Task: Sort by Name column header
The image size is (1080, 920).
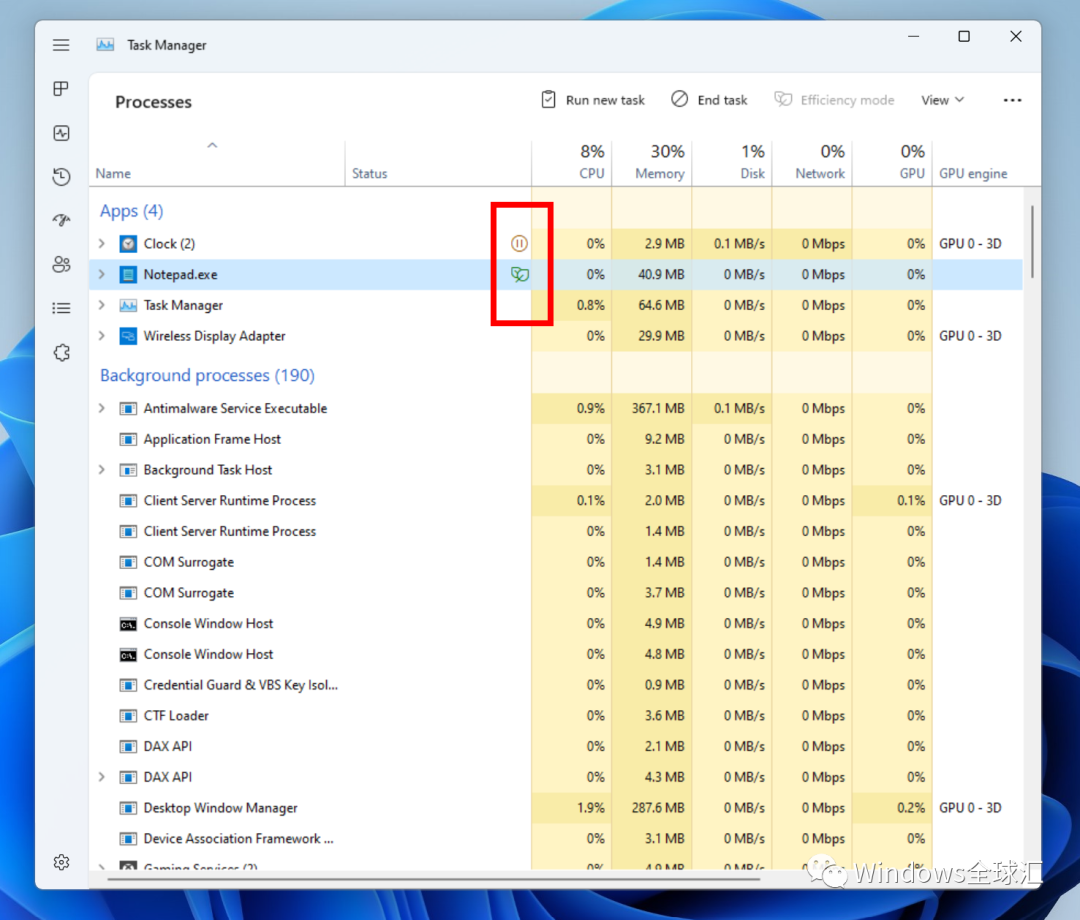Action: 217,164
